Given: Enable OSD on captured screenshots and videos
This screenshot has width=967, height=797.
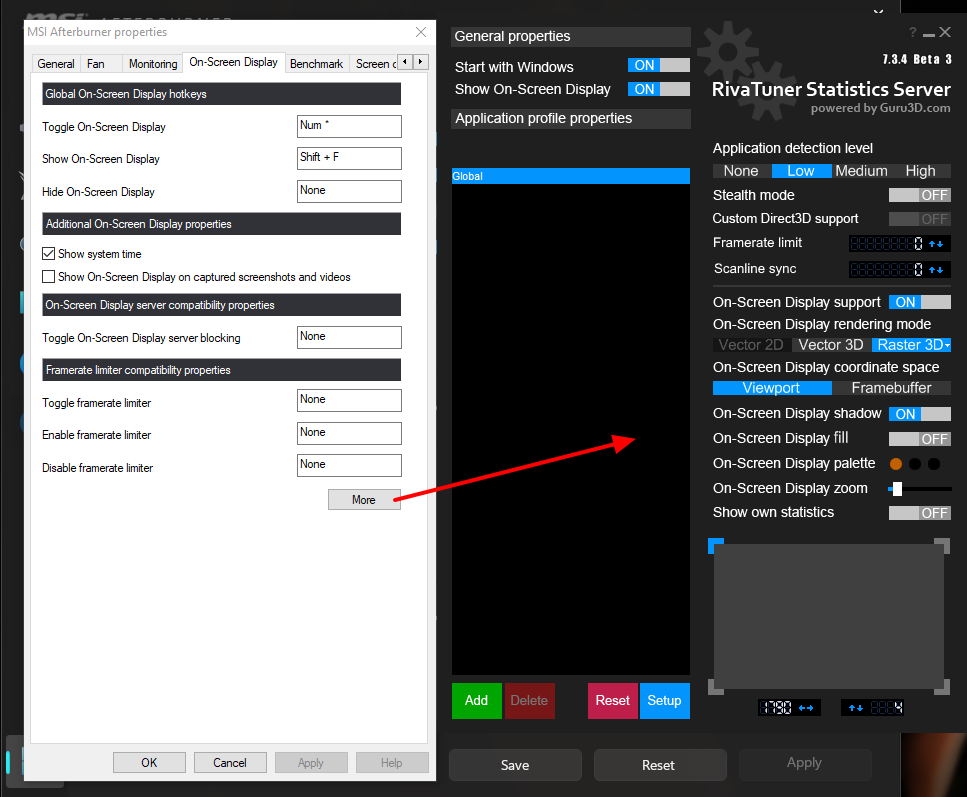Looking at the screenshot, I should 48,277.
